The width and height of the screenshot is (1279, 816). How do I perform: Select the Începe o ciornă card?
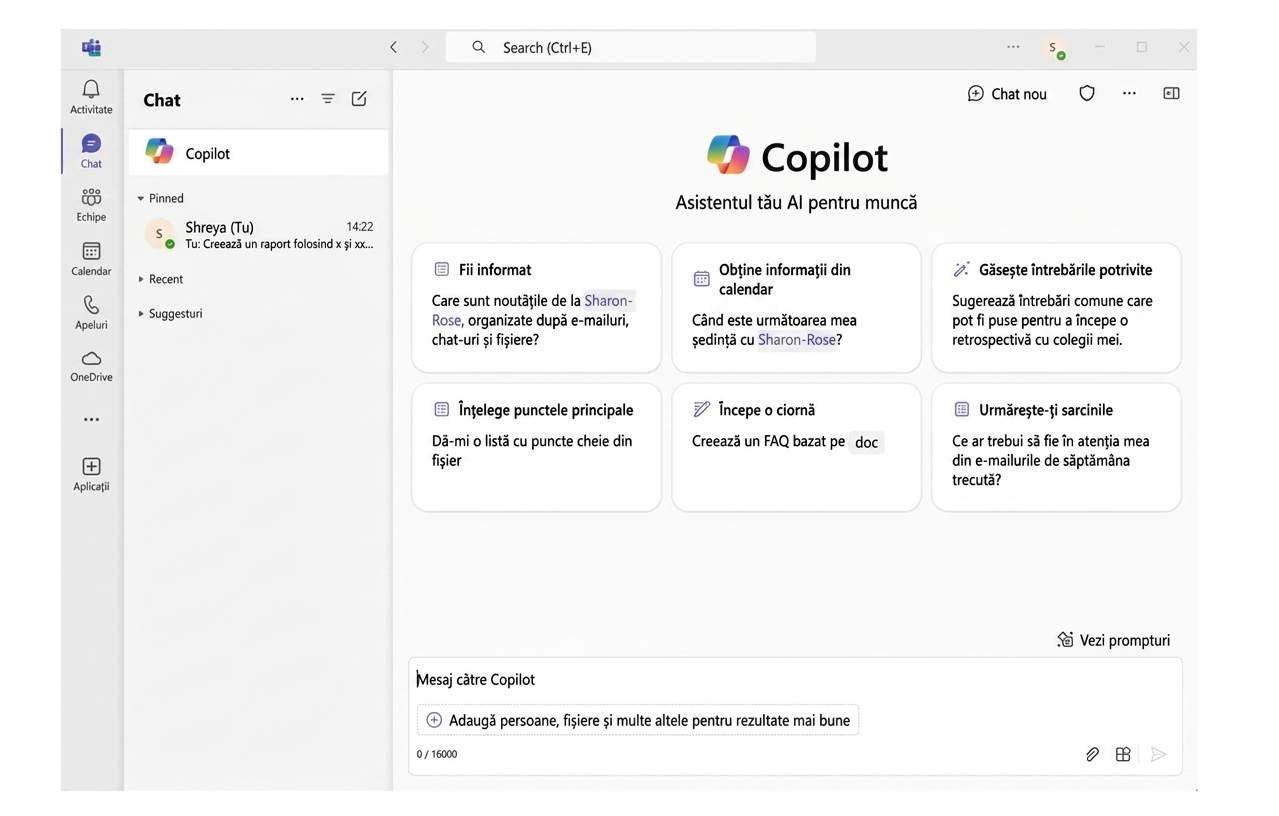(796, 447)
